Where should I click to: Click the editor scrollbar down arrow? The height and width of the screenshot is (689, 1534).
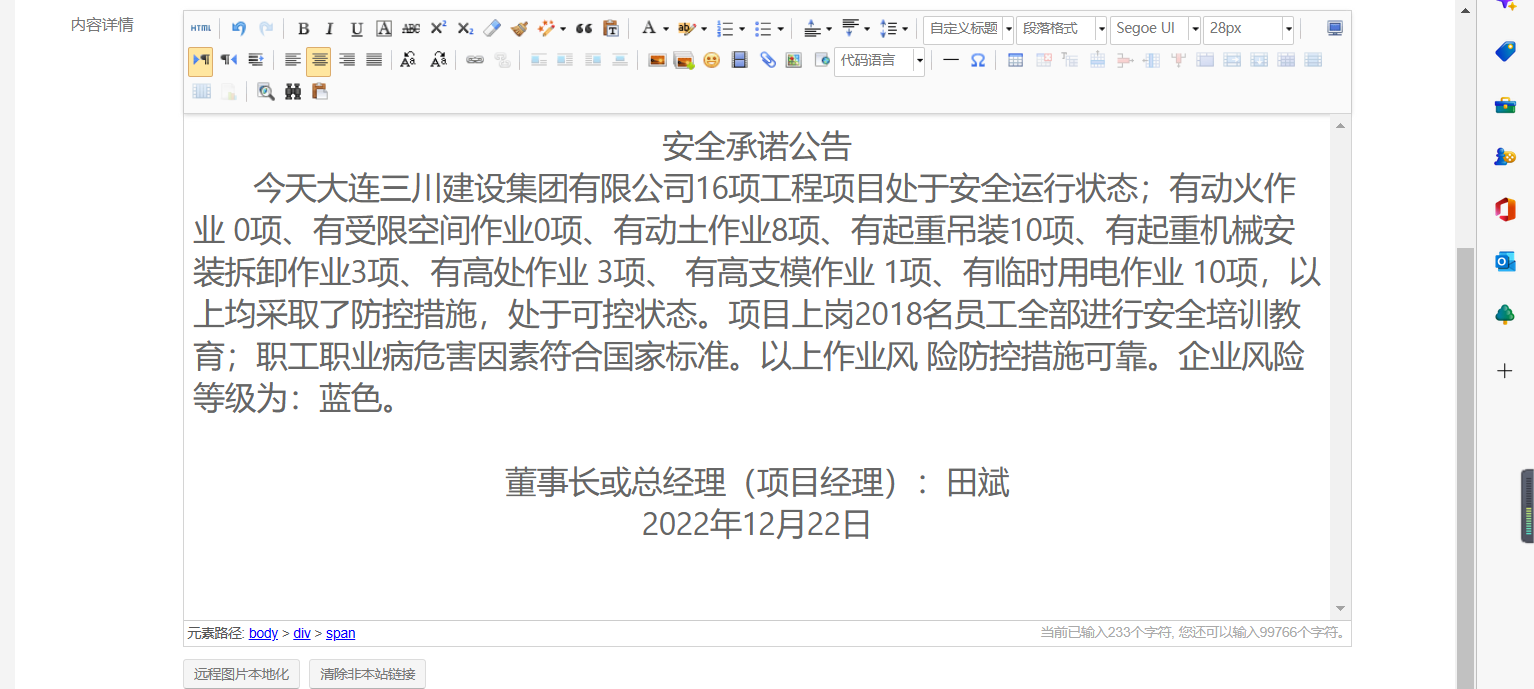pyautogui.click(x=1340, y=608)
